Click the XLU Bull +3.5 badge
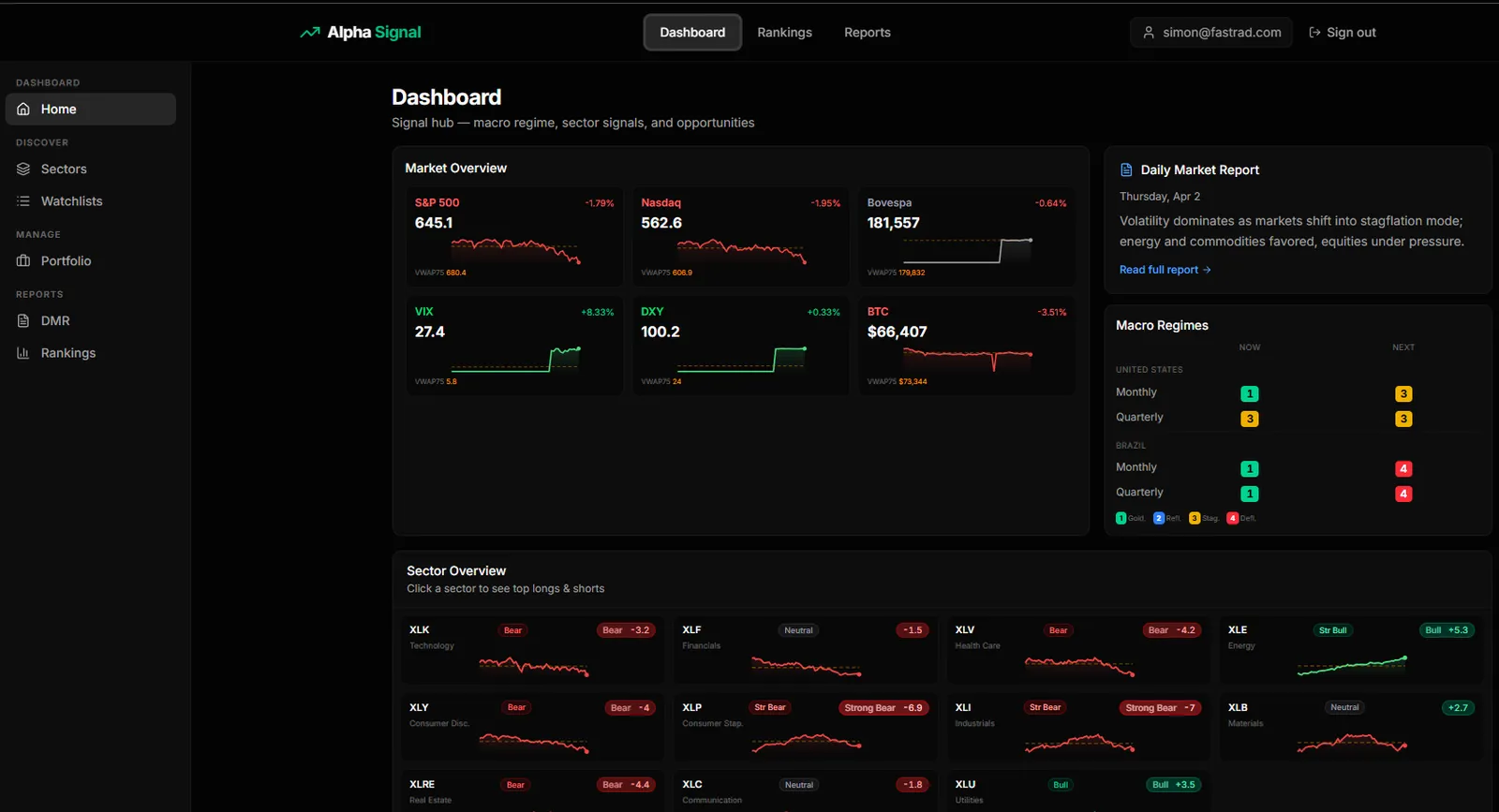Image resolution: width=1499 pixels, height=812 pixels. [x=1174, y=785]
